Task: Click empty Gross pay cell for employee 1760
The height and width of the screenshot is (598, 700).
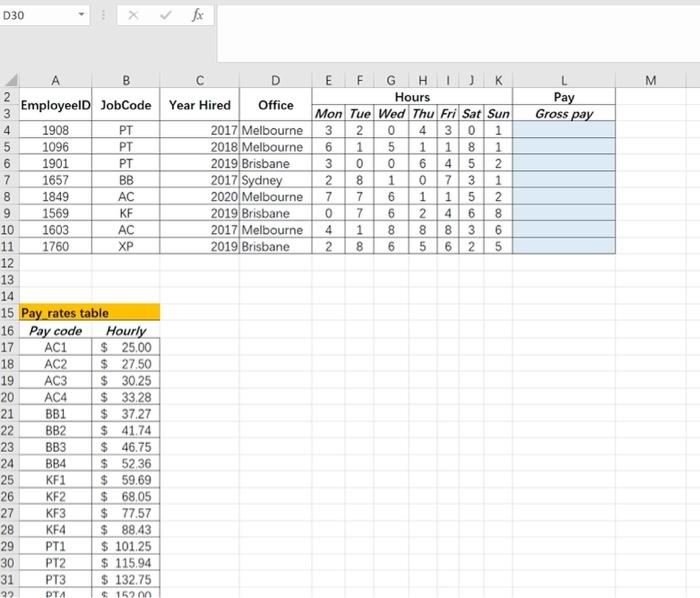Action: [x=564, y=246]
